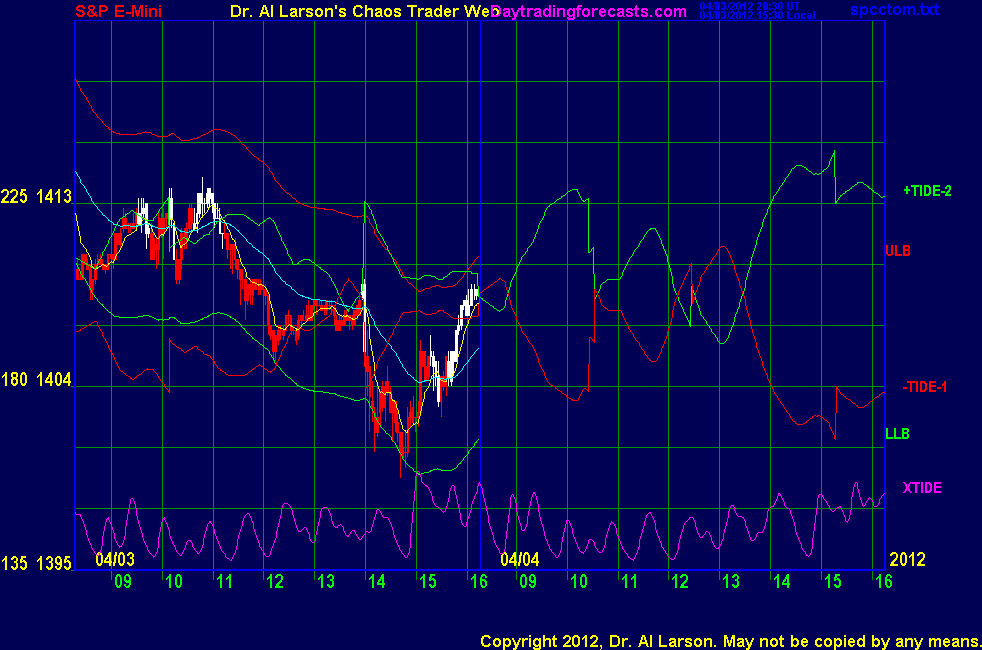Select the +TIDE-2 legend label
The height and width of the screenshot is (650, 982).
926,190
